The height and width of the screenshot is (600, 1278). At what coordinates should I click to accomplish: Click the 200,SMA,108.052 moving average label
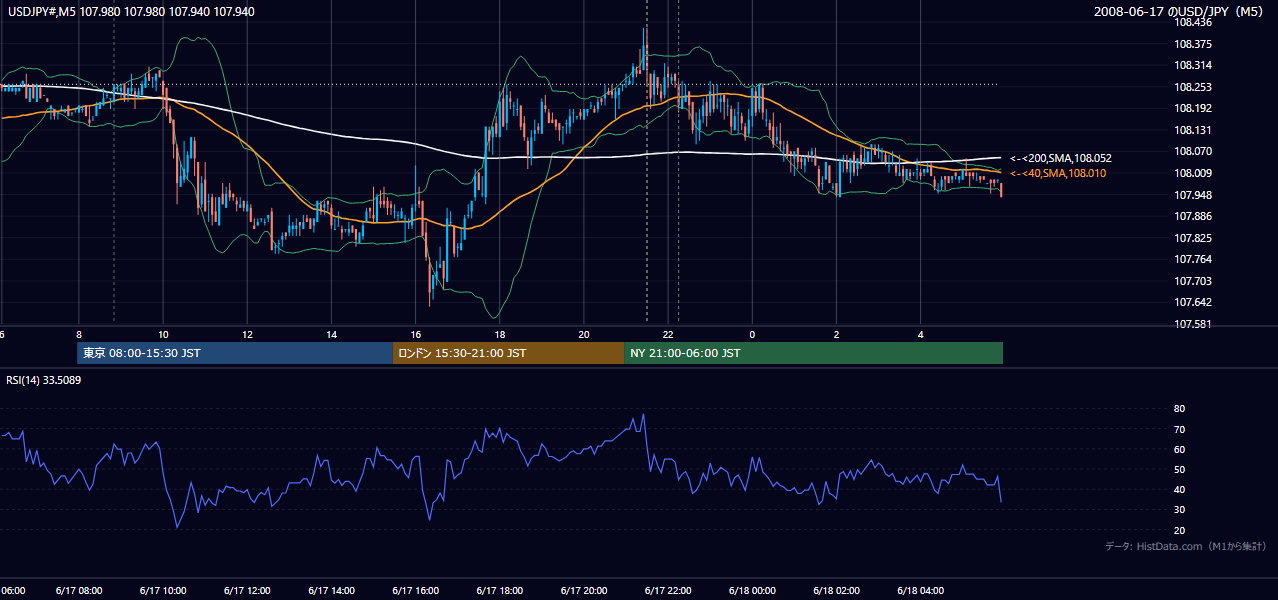point(1061,158)
